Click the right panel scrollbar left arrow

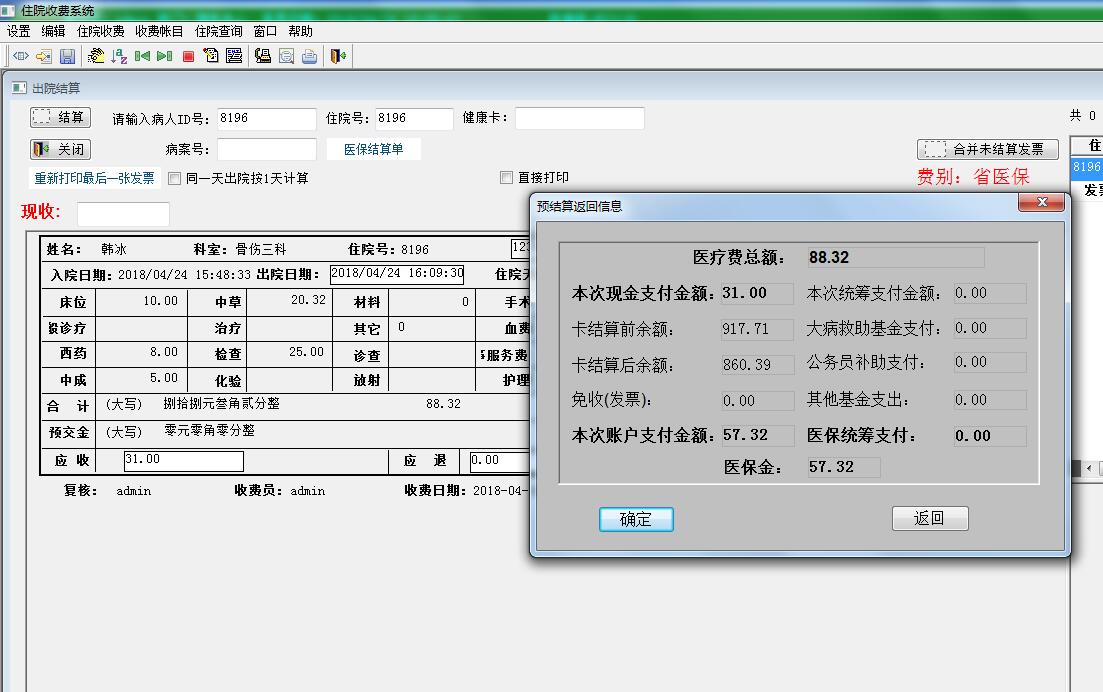pos(1090,468)
